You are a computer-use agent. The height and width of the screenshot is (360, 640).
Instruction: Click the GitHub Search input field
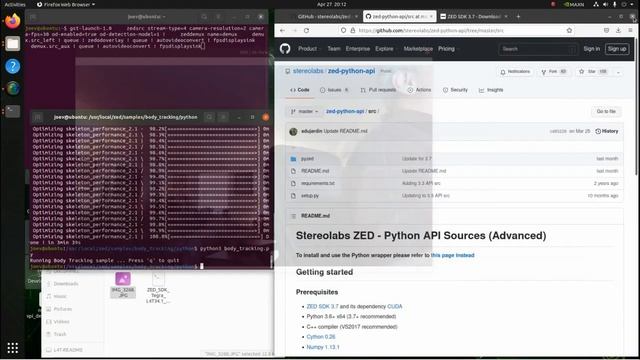pyautogui.click(x=538, y=49)
